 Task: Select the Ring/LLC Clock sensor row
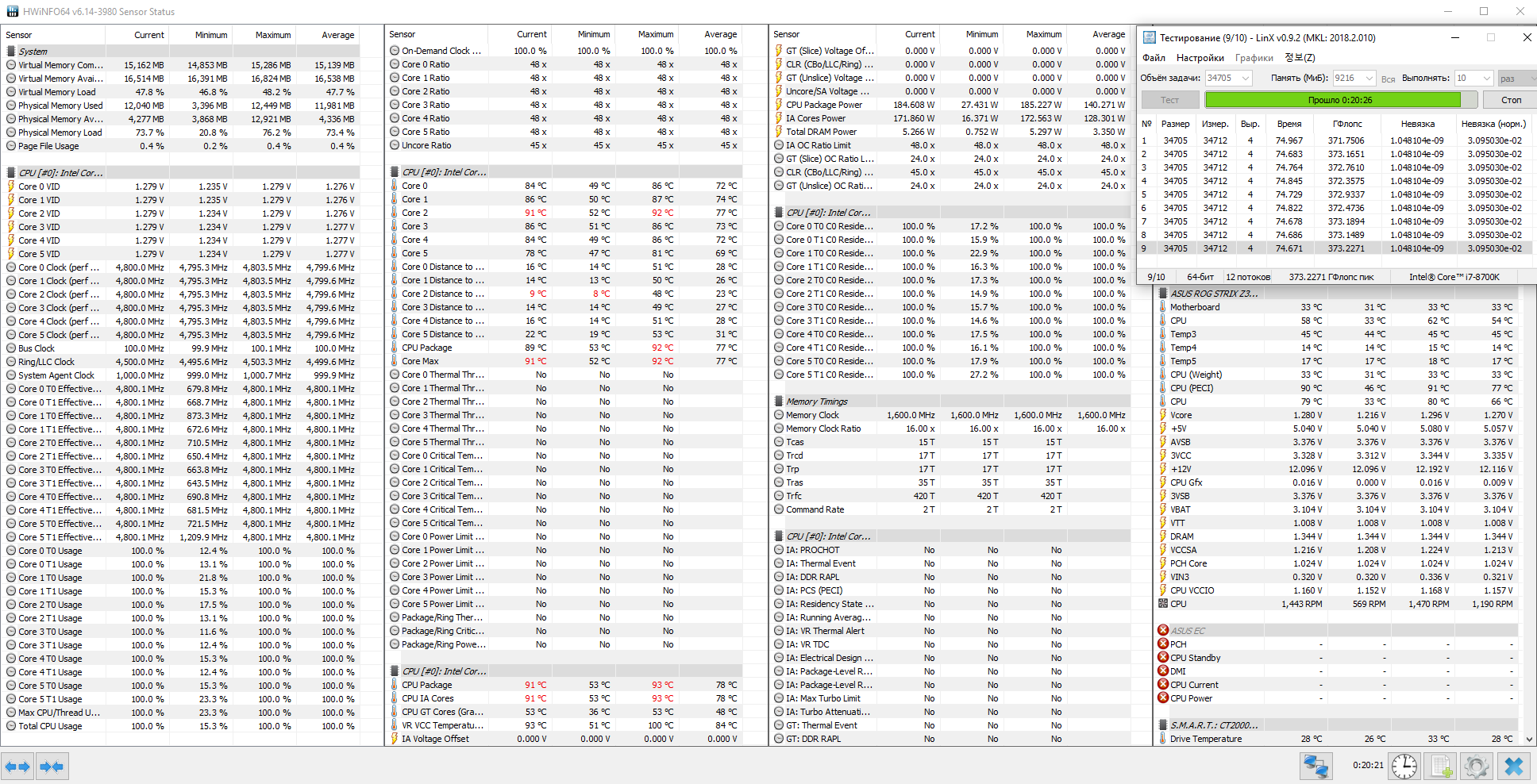tap(181, 362)
